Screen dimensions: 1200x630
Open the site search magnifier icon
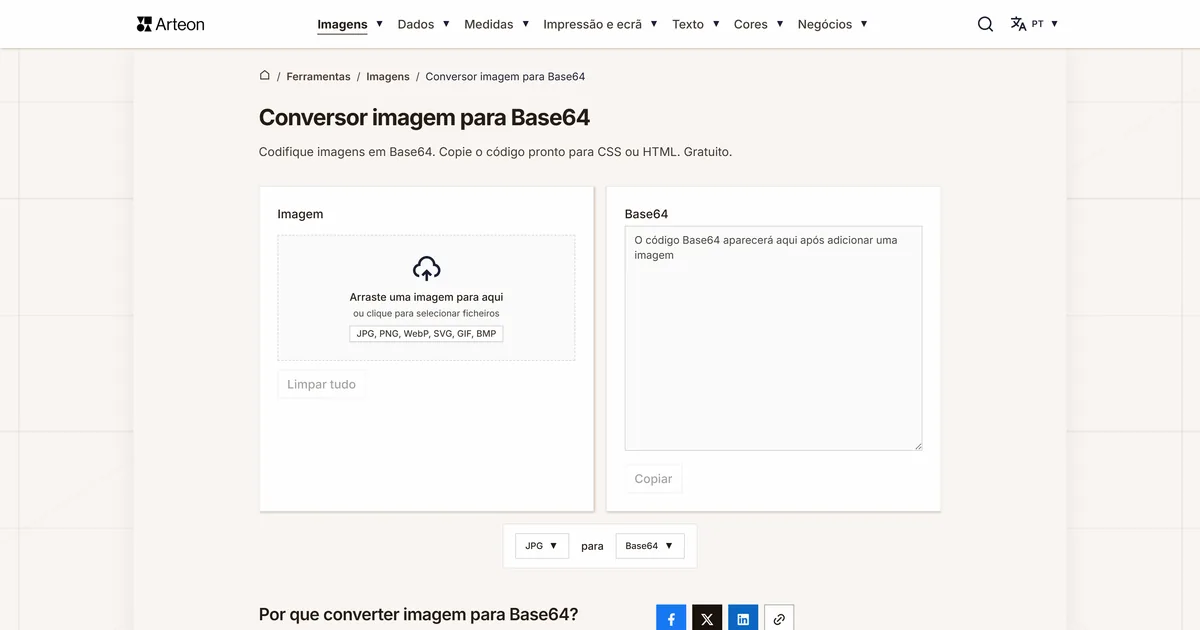985,24
